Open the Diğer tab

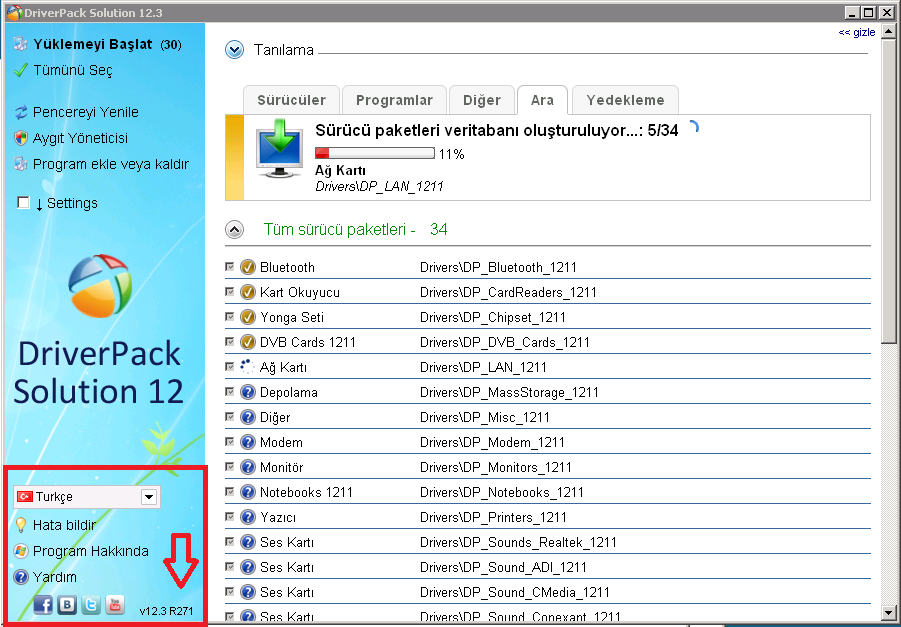pyautogui.click(x=482, y=100)
